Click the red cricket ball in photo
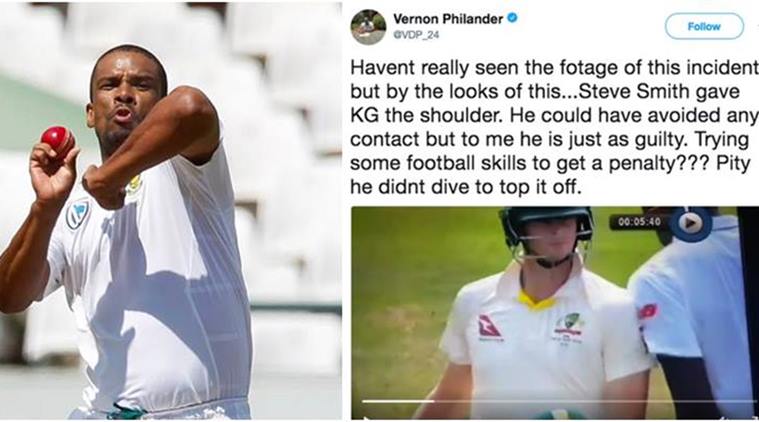 57,139
